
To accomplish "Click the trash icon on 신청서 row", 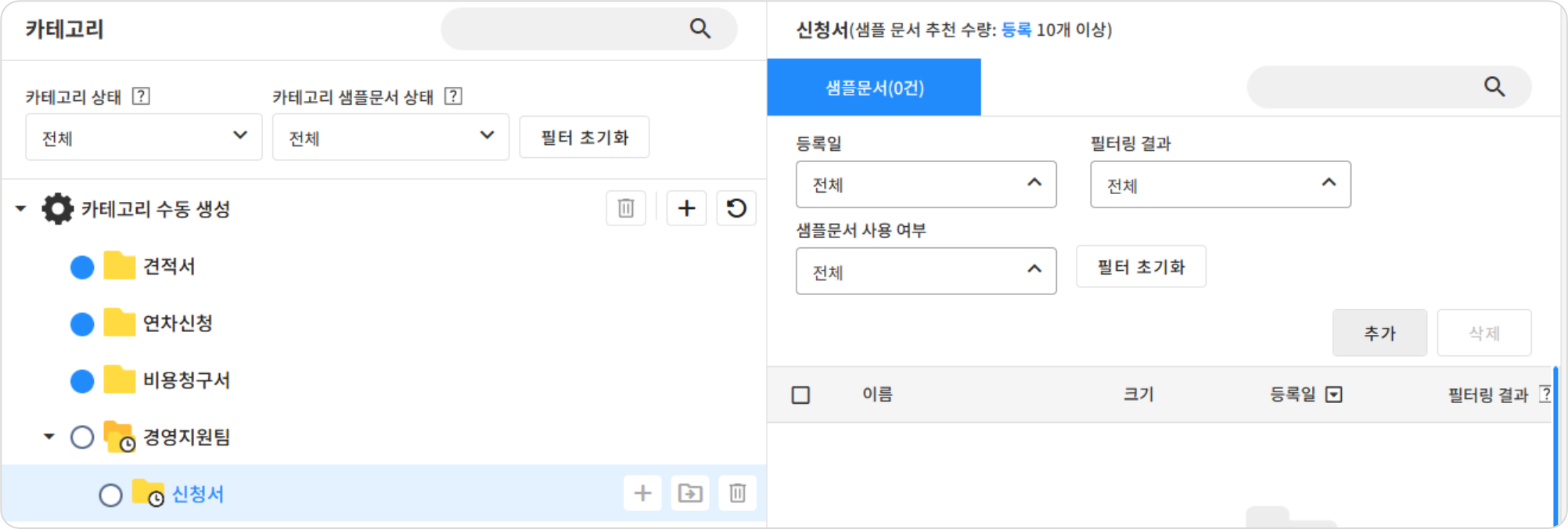I will click(737, 493).
